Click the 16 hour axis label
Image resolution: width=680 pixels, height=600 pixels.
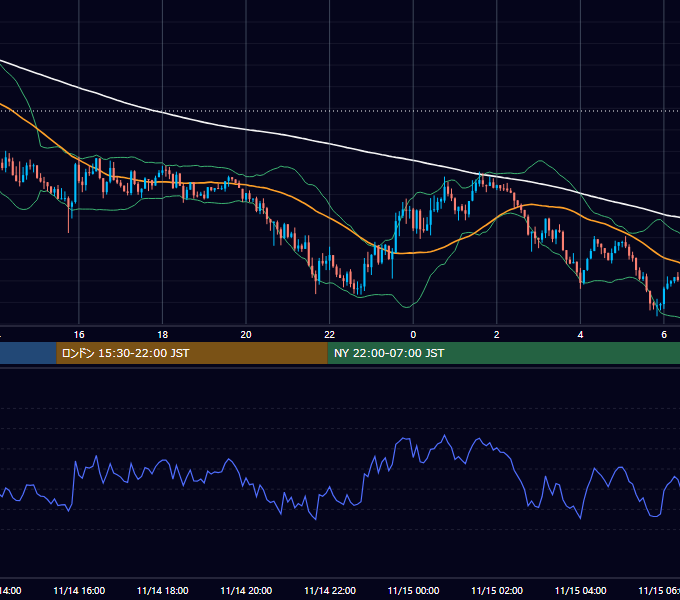pyautogui.click(x=79, y=335)
